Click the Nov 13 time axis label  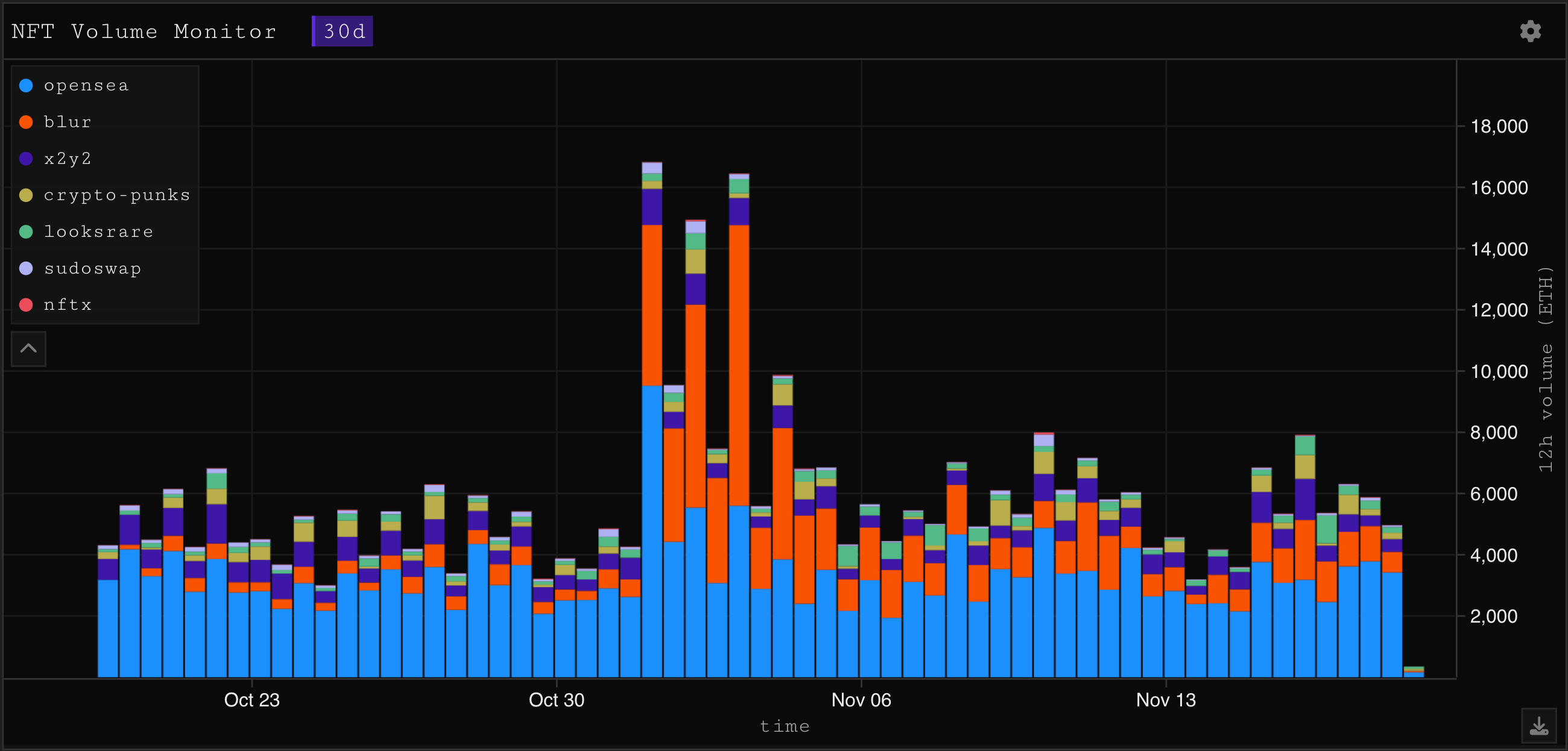pyautogui.click(x=1165, y=700)
